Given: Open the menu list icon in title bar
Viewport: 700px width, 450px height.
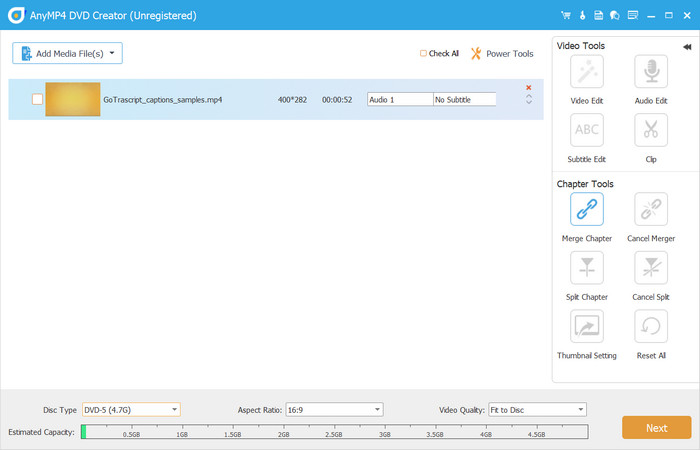Looking at the screenshot, I should (633, 15).
